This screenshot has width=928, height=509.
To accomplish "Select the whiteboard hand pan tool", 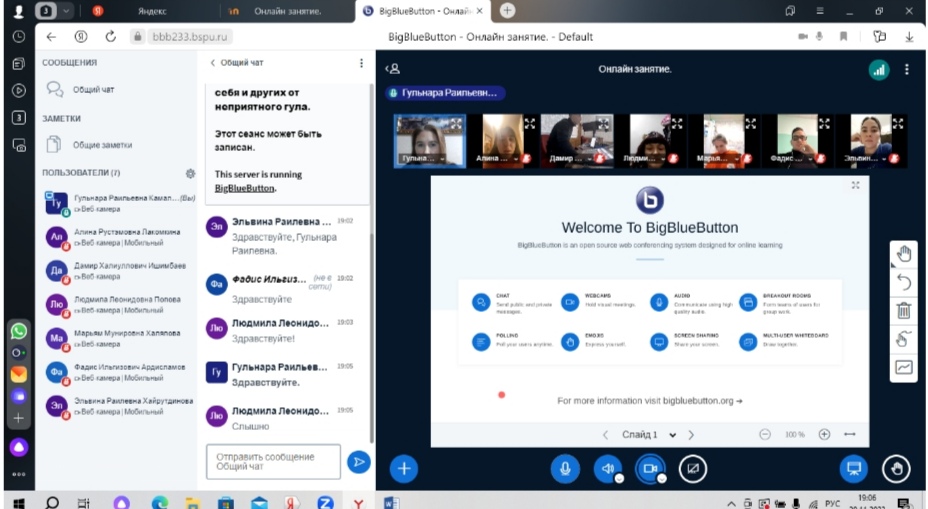I will pyautogui.click(x=904, y=253).
